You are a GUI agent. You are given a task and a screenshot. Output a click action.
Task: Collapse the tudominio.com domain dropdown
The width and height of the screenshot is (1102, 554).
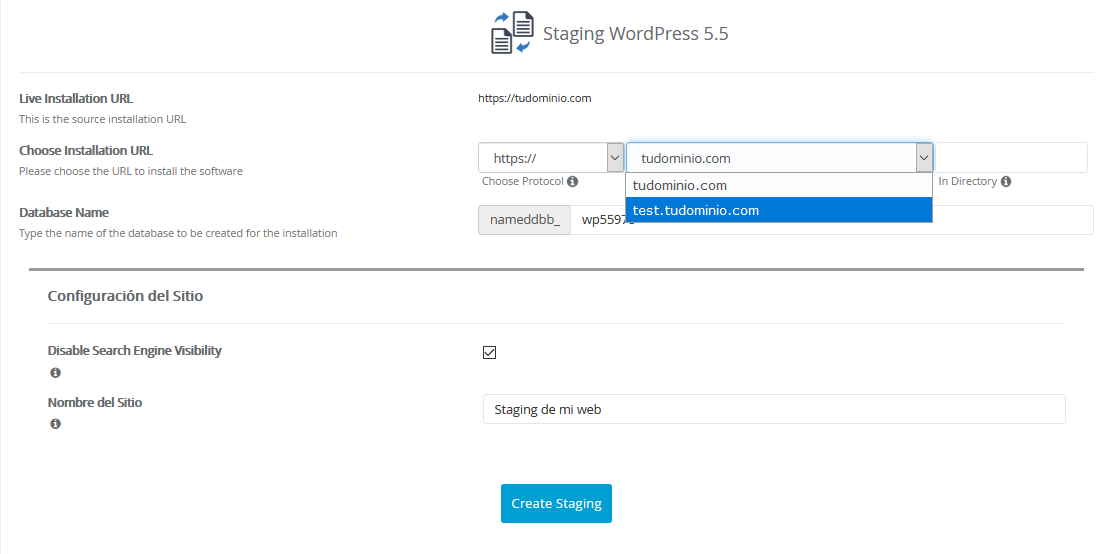pyautogui.click(x=779, y=158)
